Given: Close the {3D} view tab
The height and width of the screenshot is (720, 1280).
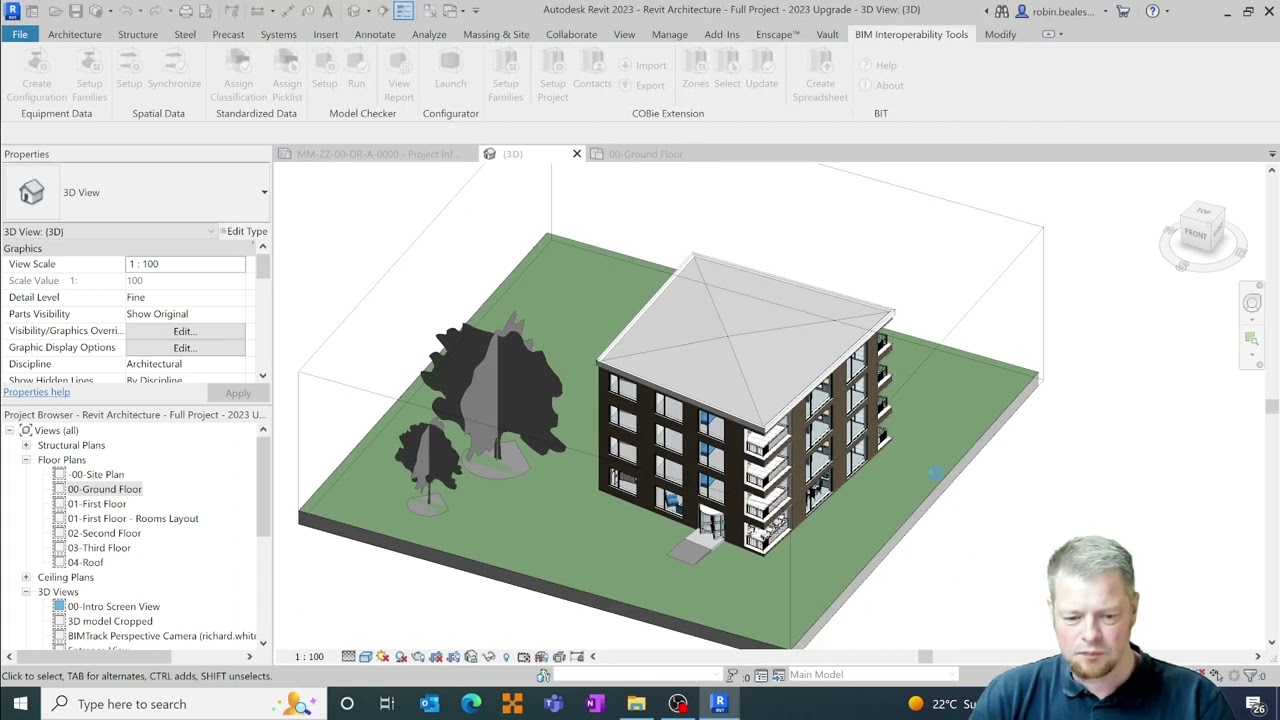Looking at the screenshot, I should 576,154.
